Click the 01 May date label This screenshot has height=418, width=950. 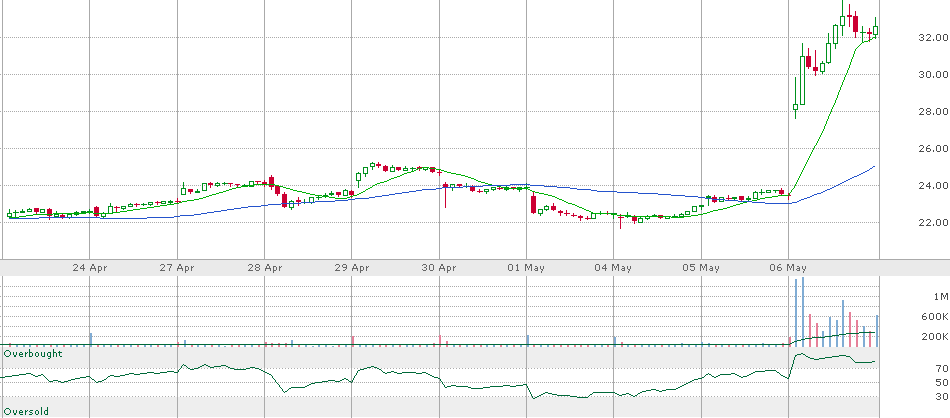[x=526, y=268]
